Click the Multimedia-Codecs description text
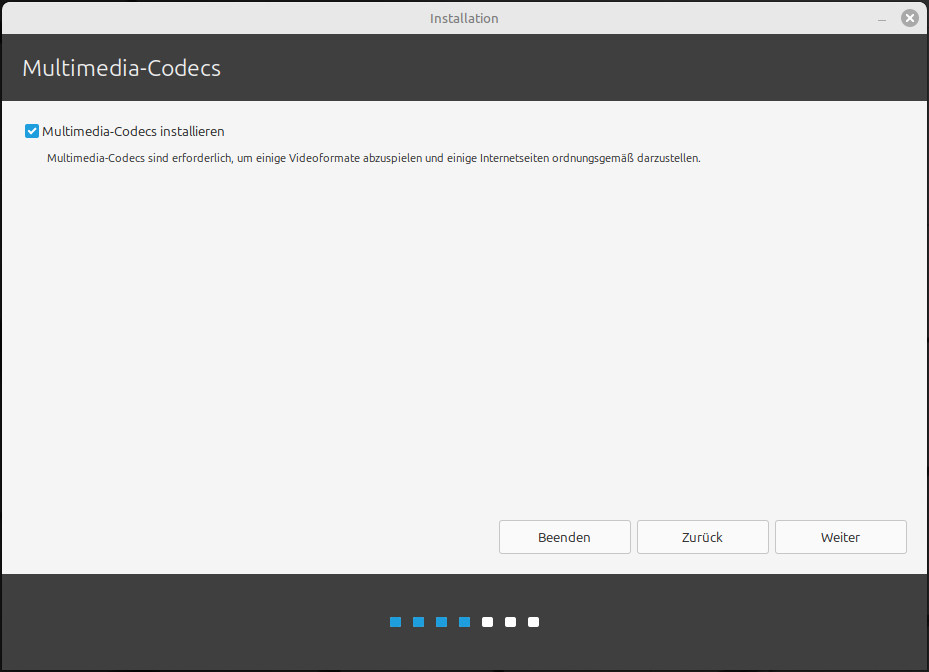Screen dimensions: 929x672 (x=373, y=158)
